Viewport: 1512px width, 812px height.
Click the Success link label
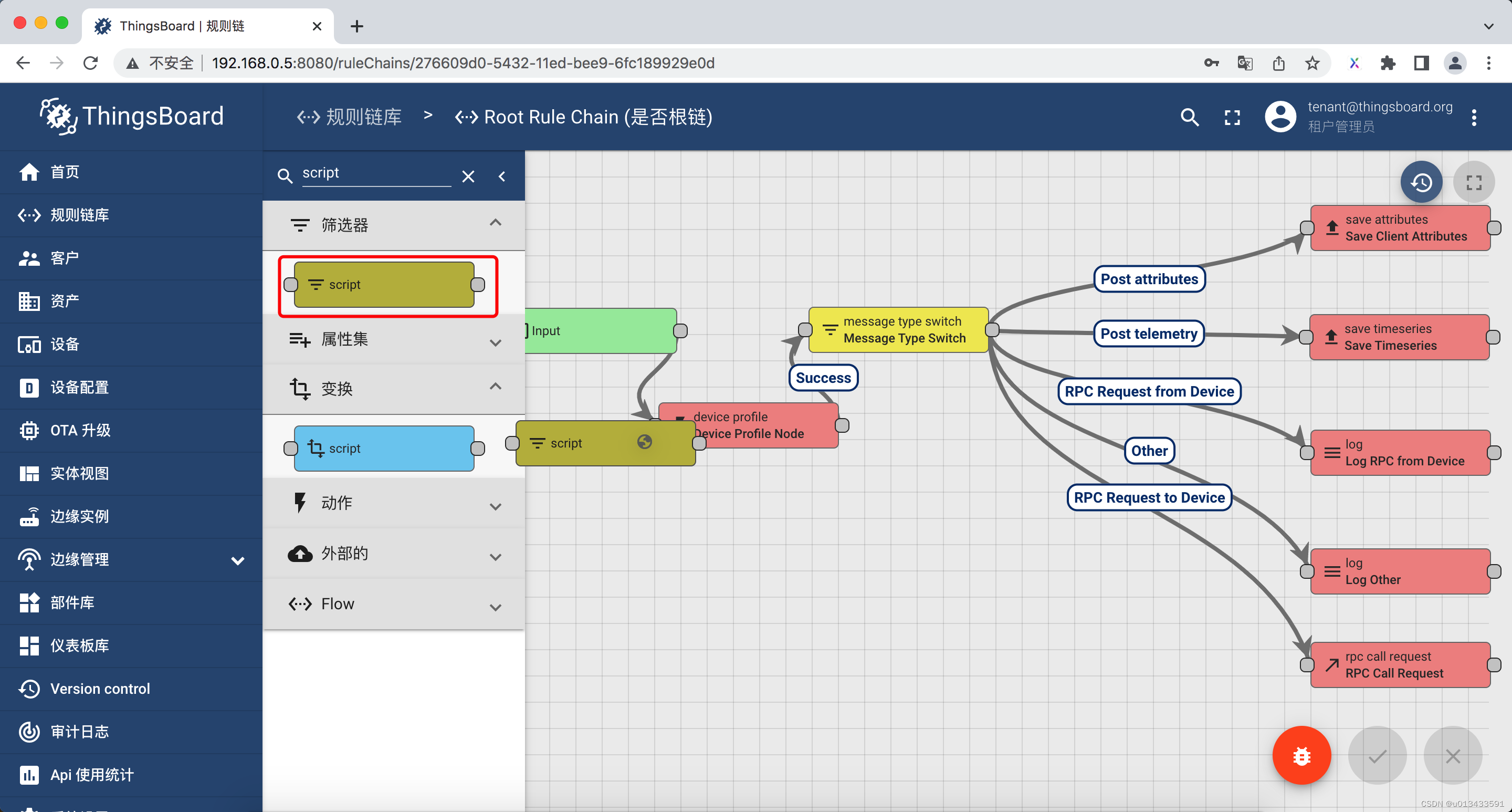[823, 378]
